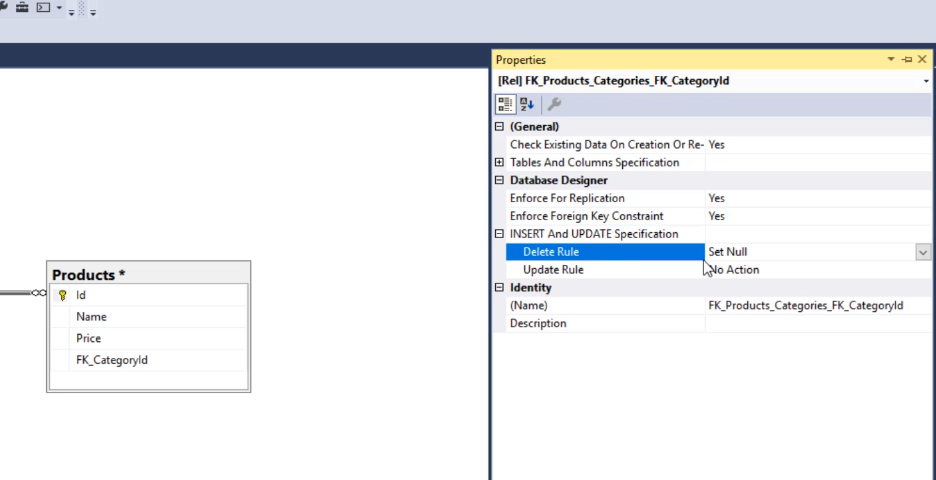Select the FK_CategoryId column in Products table
Viewport: 936px width, 480px height.
149,359
